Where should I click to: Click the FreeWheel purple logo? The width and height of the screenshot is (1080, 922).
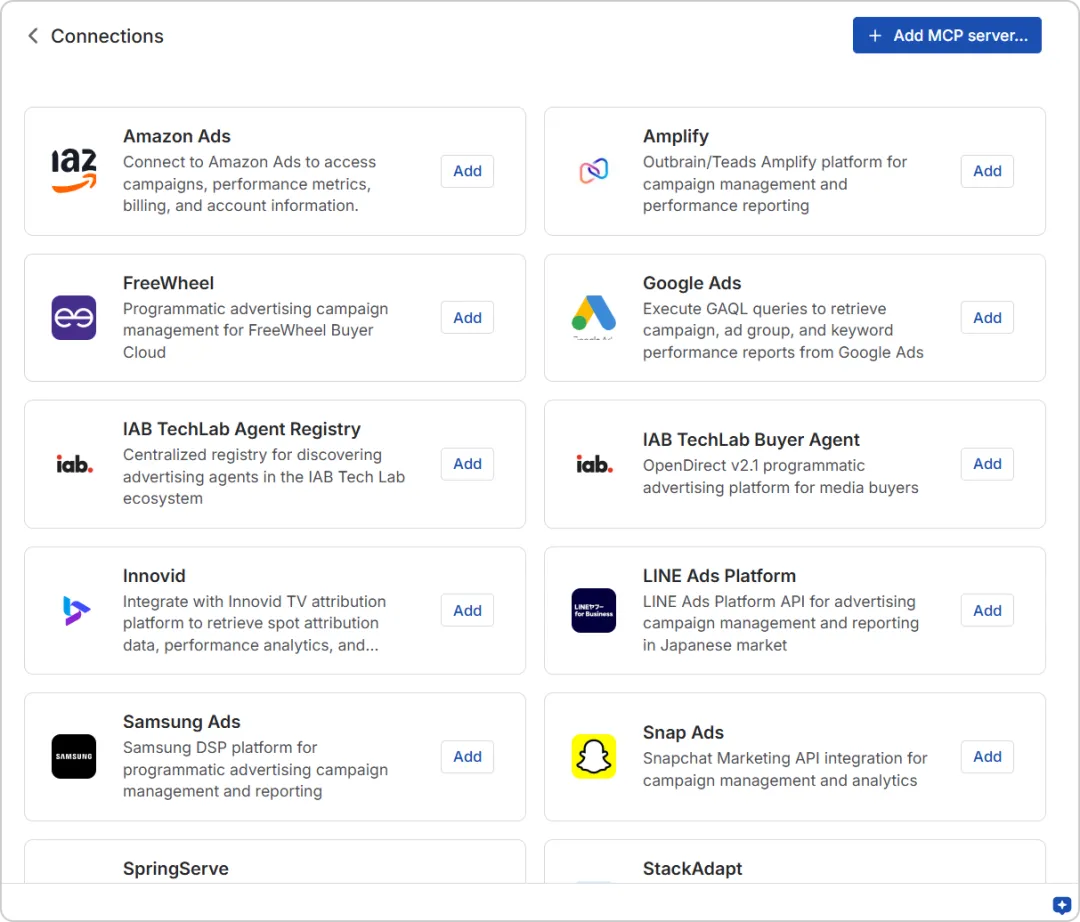(74, 317)
